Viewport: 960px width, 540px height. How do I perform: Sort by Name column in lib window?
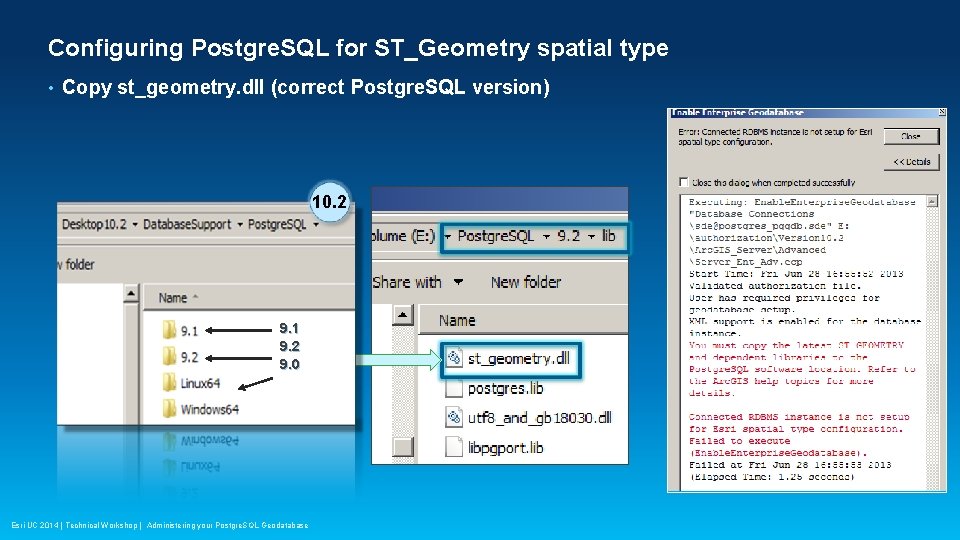click(523, 320)
